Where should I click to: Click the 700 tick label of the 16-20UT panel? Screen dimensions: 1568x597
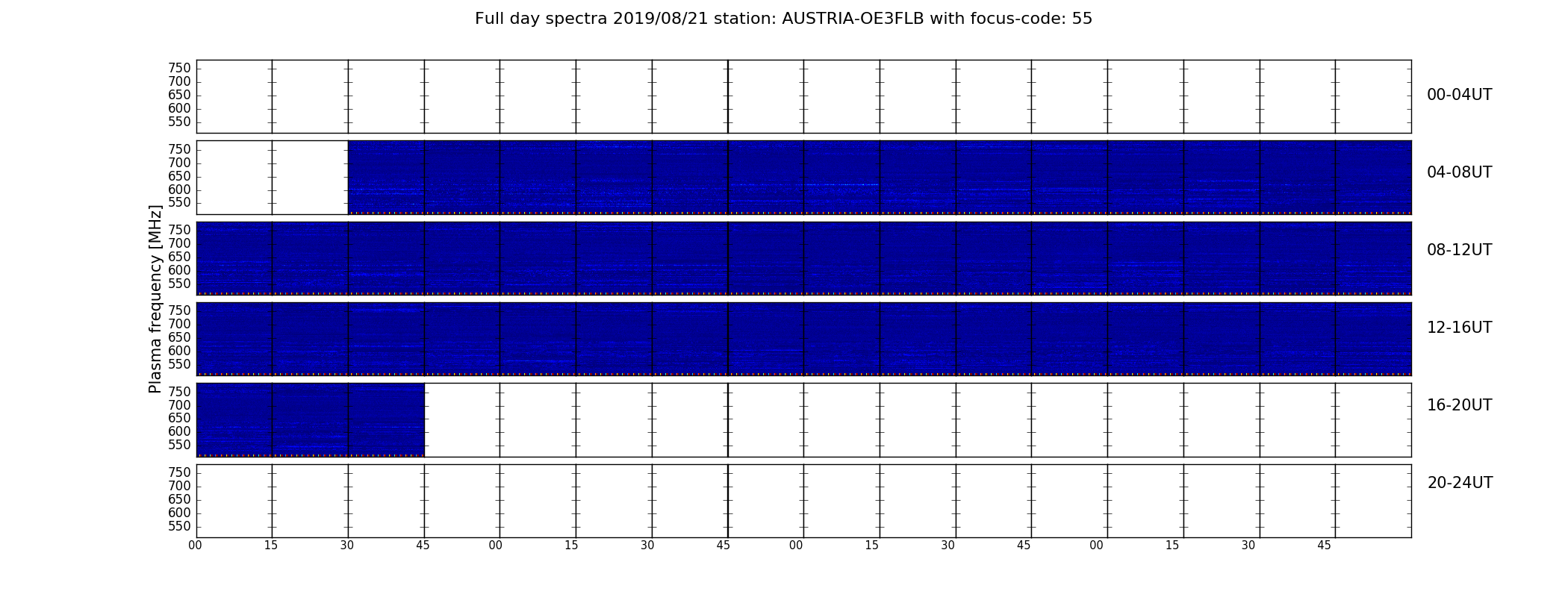coord(179,406)
